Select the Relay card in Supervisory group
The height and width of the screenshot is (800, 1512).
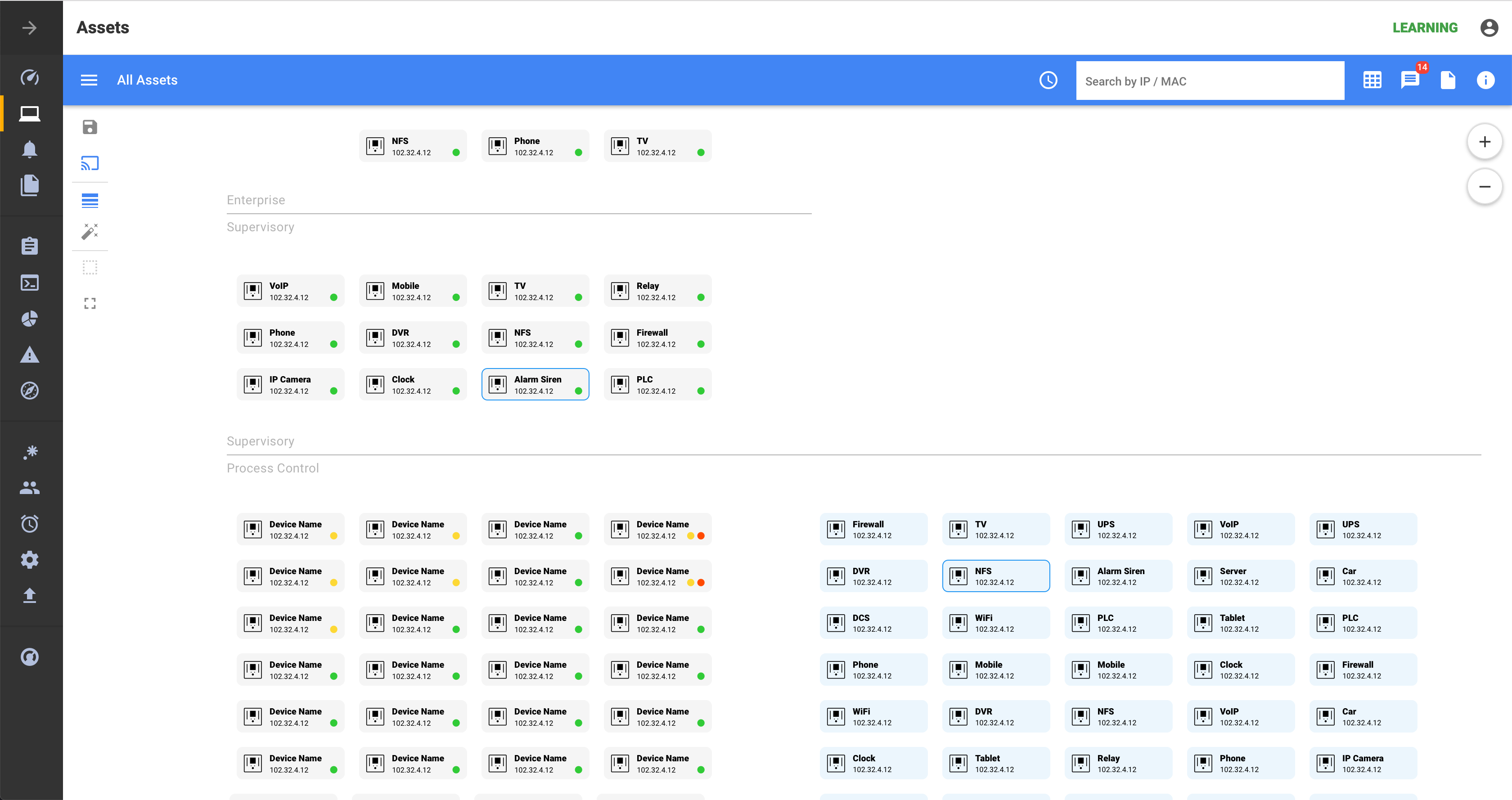657,291
